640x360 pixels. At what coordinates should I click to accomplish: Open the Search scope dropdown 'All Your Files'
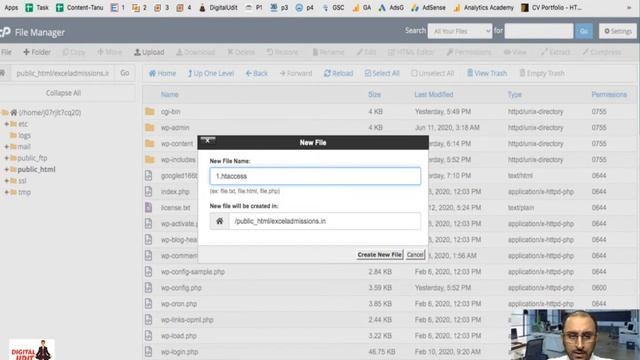(x=460, y=31)
